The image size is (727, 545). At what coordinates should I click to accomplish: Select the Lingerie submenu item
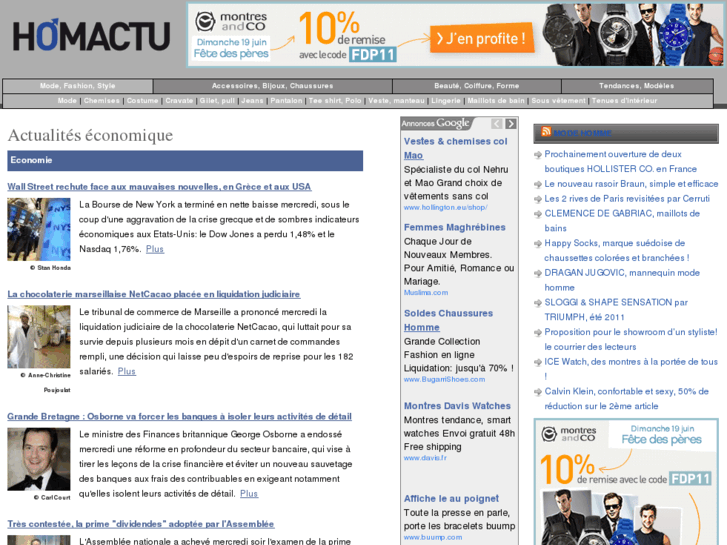tap(446, 101)
